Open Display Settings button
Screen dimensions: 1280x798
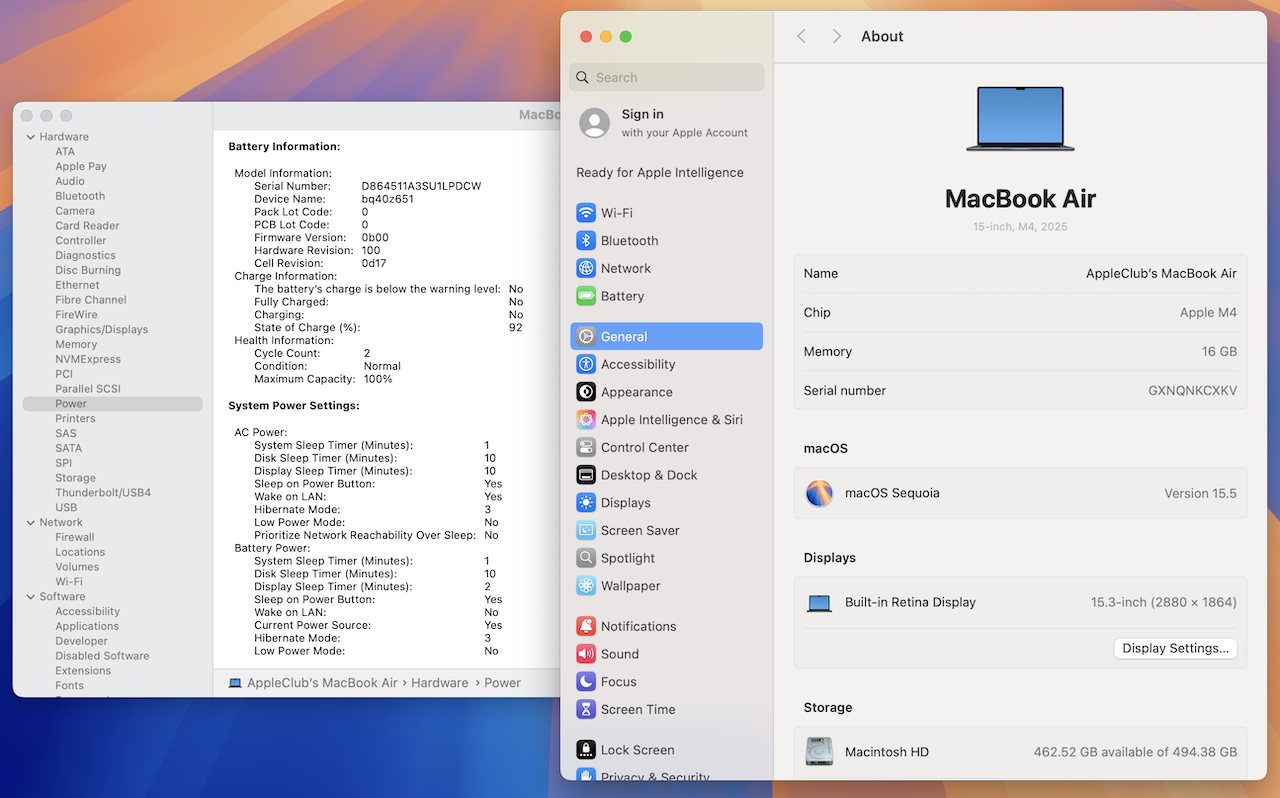[x=1175, y=648]
